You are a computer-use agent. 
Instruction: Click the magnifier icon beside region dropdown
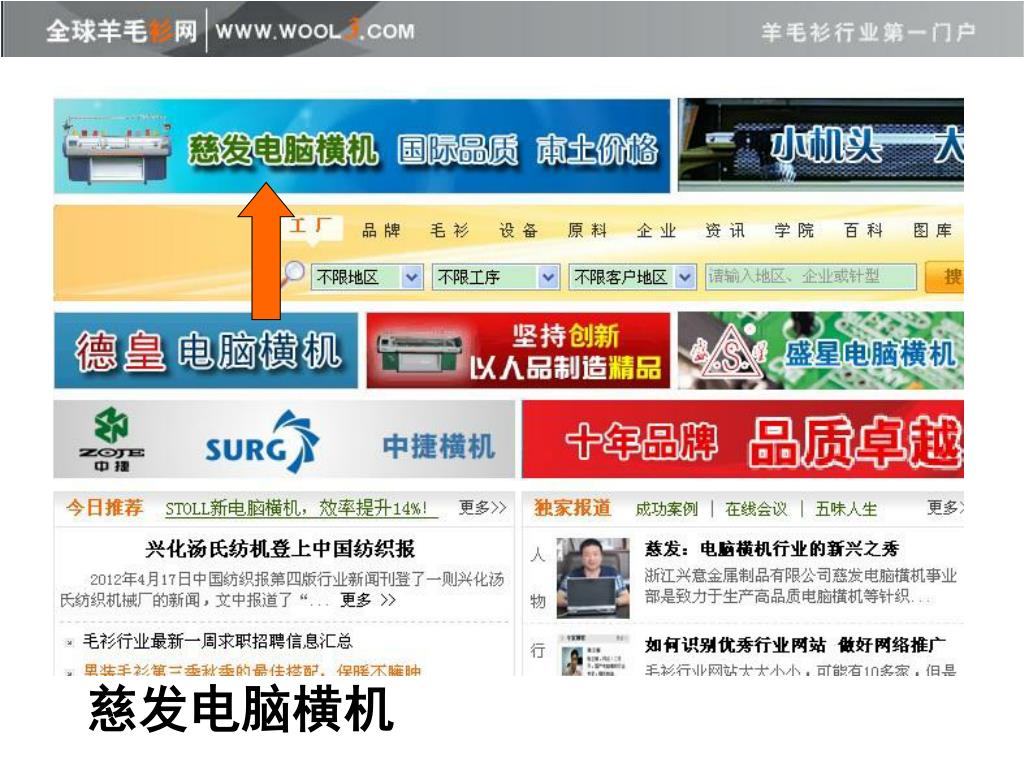pos(294,273)
